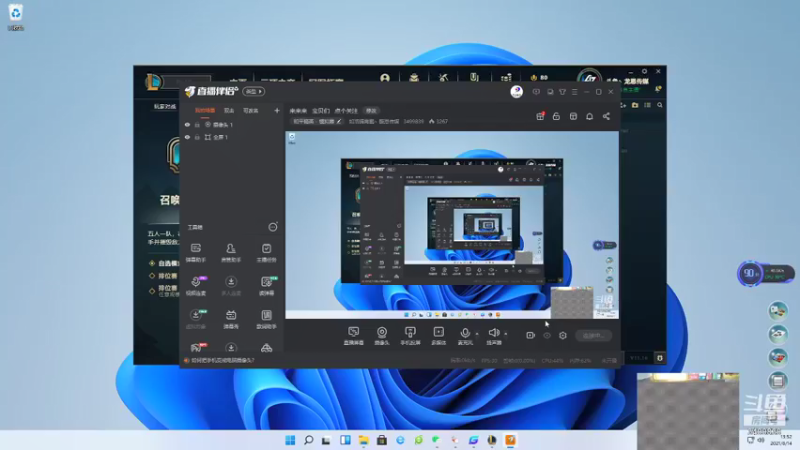Open the 视频连麦 video co-stream tool

pyautogui.click(x=196, y=286)
